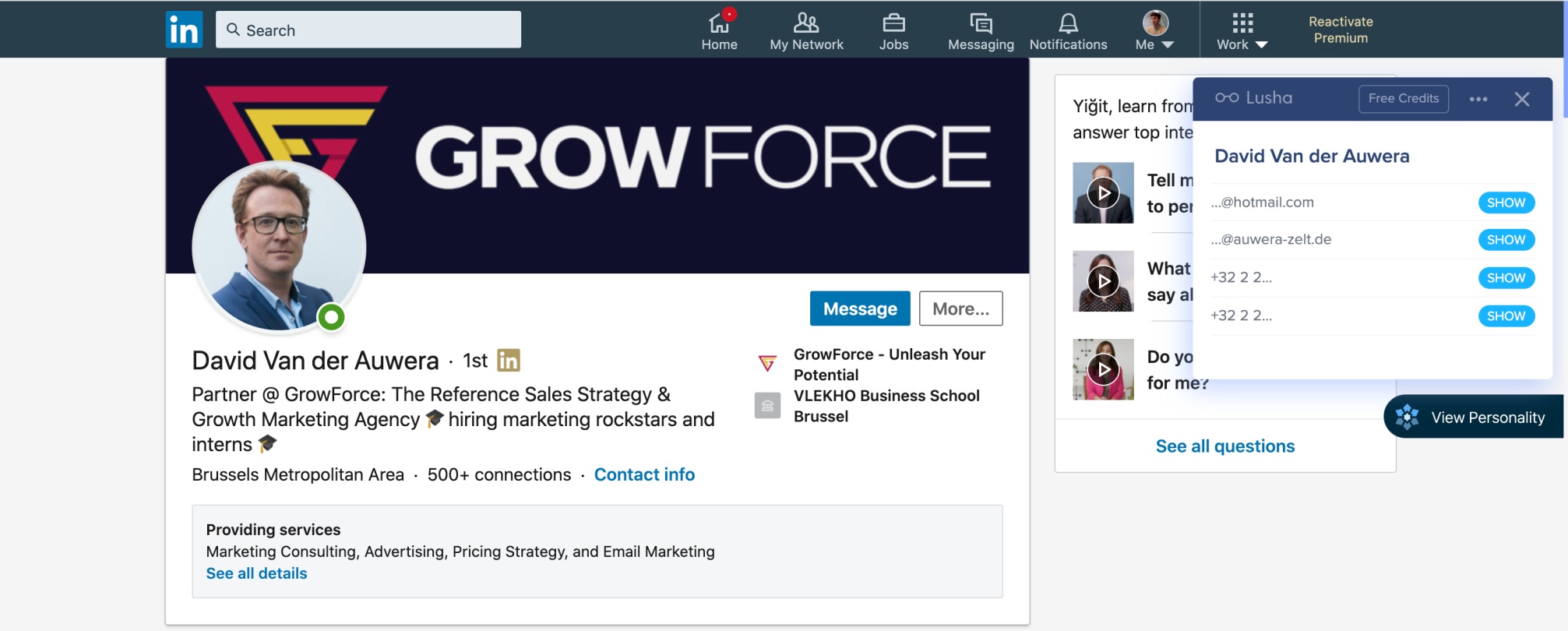
Task: Open See all questions link
Action: [1224, 446]
